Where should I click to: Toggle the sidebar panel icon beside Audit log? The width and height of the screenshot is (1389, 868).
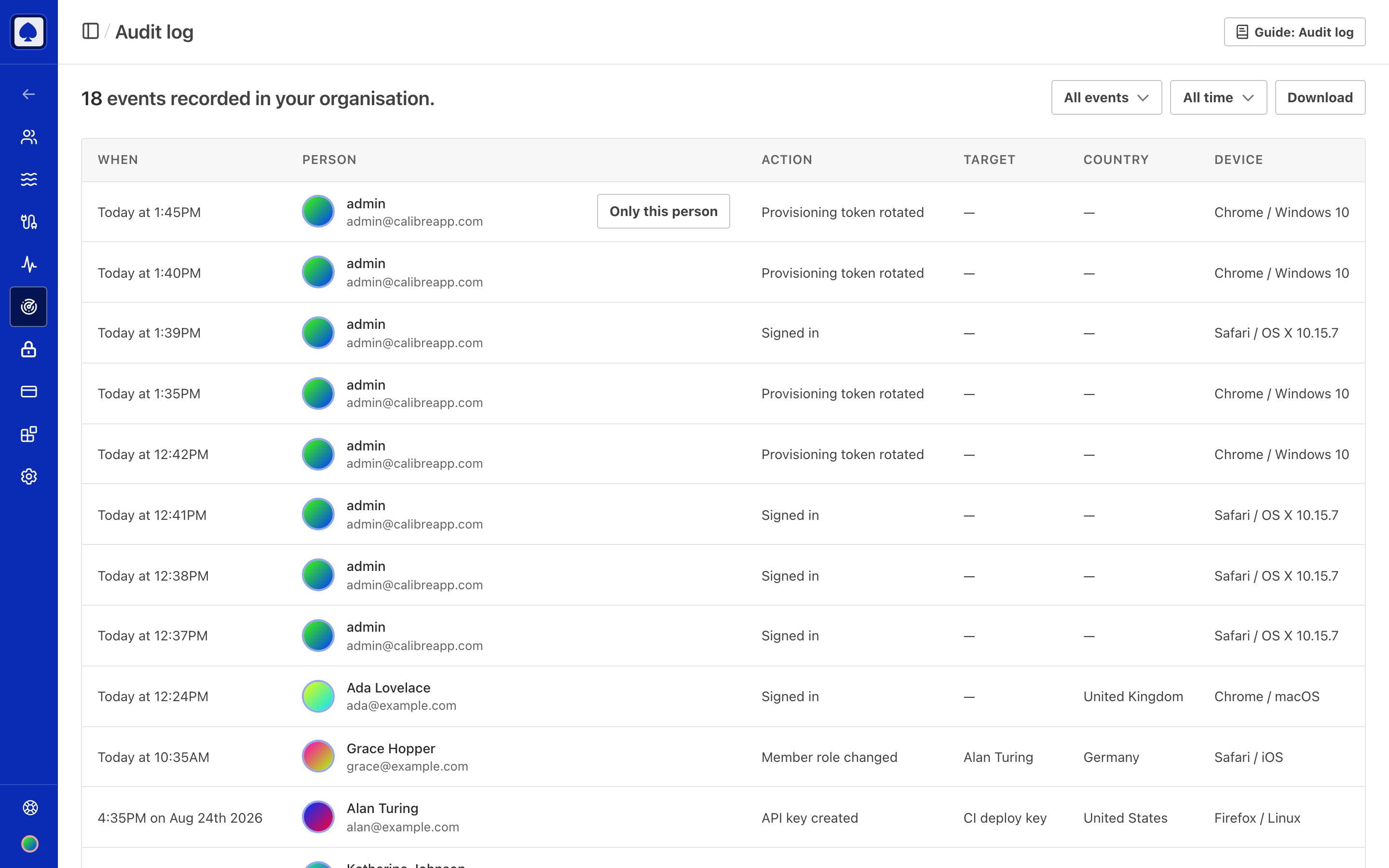[91, 31]
